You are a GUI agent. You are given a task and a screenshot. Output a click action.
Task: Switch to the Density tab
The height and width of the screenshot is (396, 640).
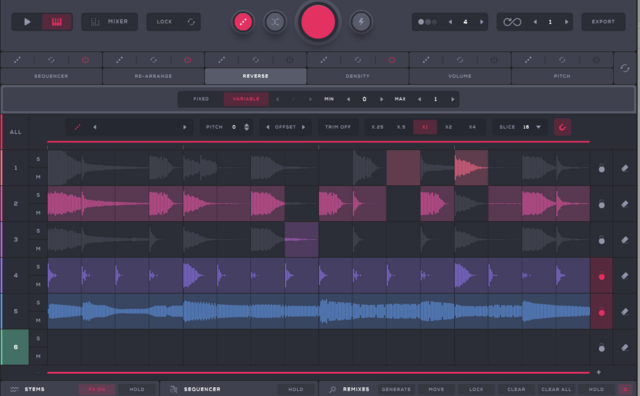(x=358, y=76)
